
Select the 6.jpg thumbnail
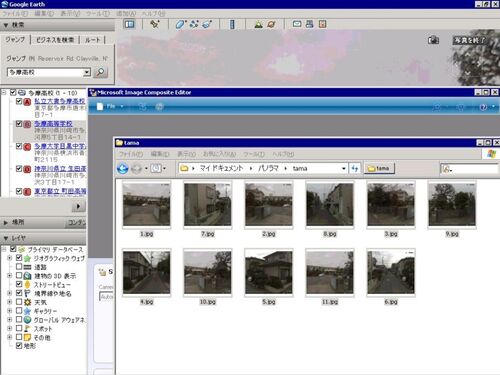click(x=391, y=272)
